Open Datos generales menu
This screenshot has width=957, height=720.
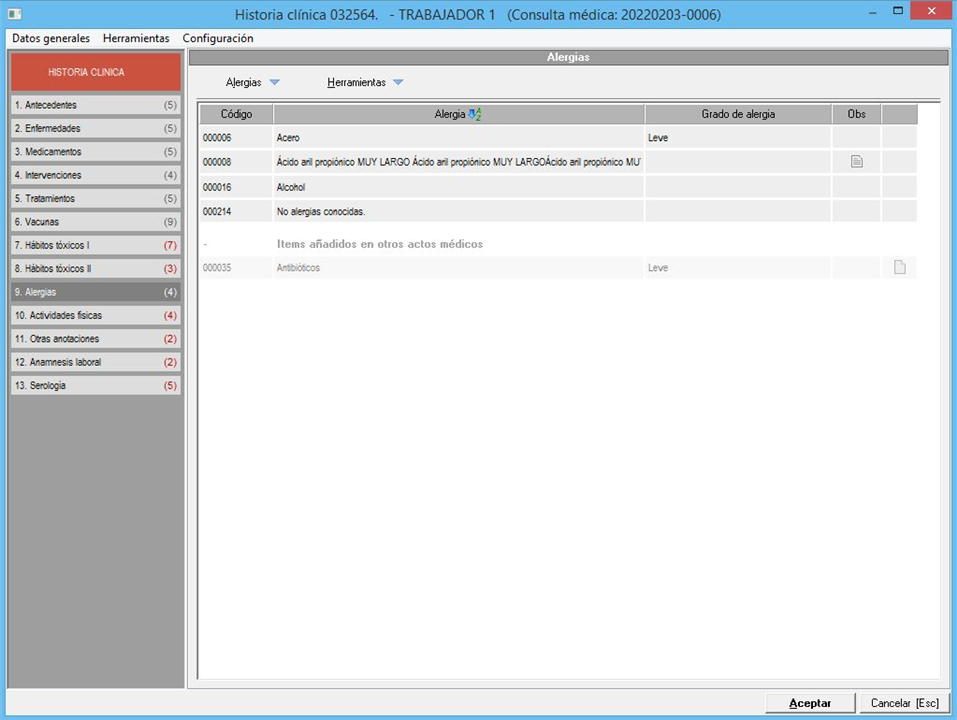click(51, 38)
